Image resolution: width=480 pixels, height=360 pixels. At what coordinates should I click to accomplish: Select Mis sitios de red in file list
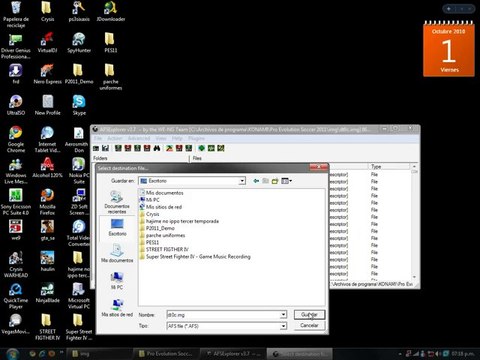coord(161,207)
